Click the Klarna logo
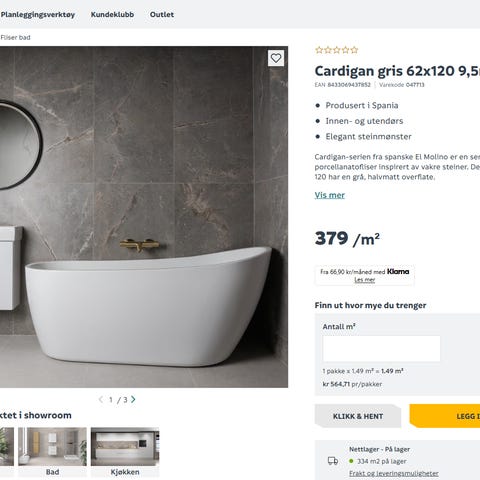Viewport: 480px width, 480px height. click(398, 271)
